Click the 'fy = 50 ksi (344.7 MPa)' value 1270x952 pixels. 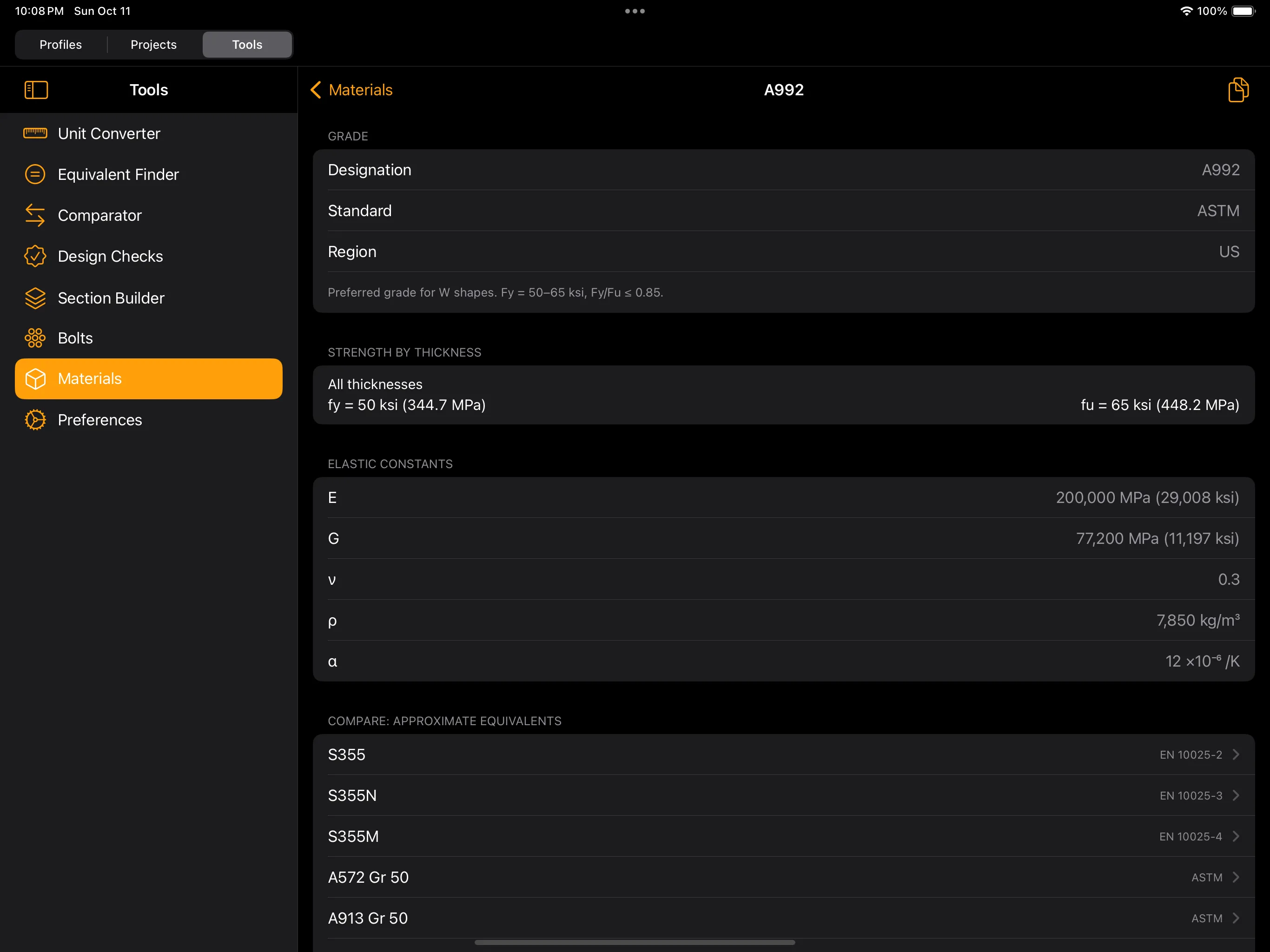[x=407, y=405]
